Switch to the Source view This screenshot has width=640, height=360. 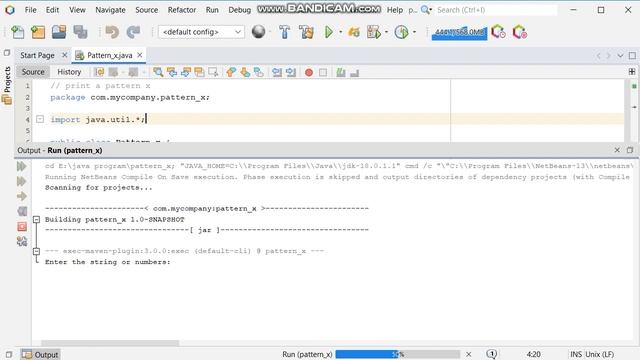point(33,72)
